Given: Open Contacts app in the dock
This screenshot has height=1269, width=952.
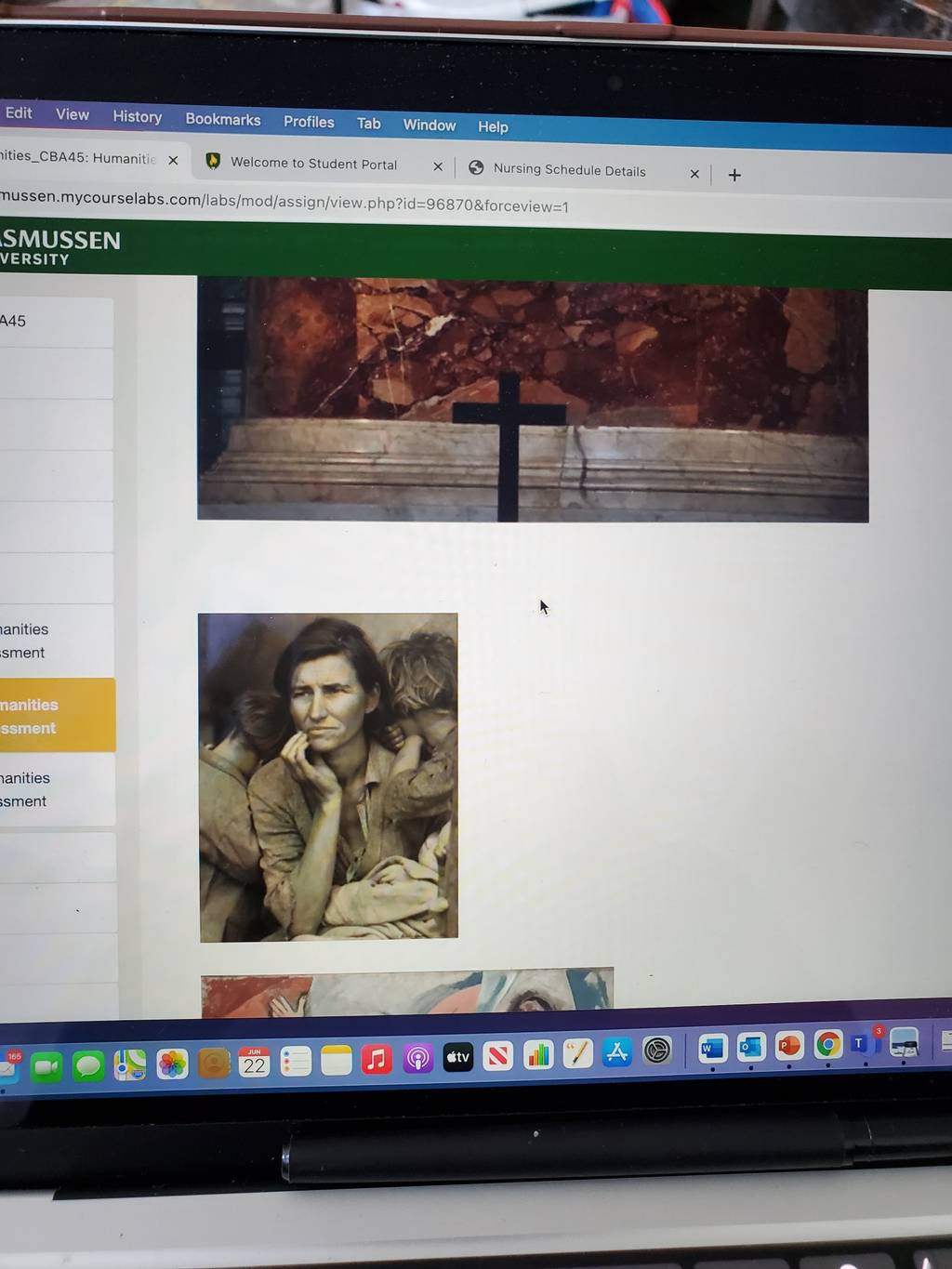Looking at the screenshot, I should (x=213, y=1063).
